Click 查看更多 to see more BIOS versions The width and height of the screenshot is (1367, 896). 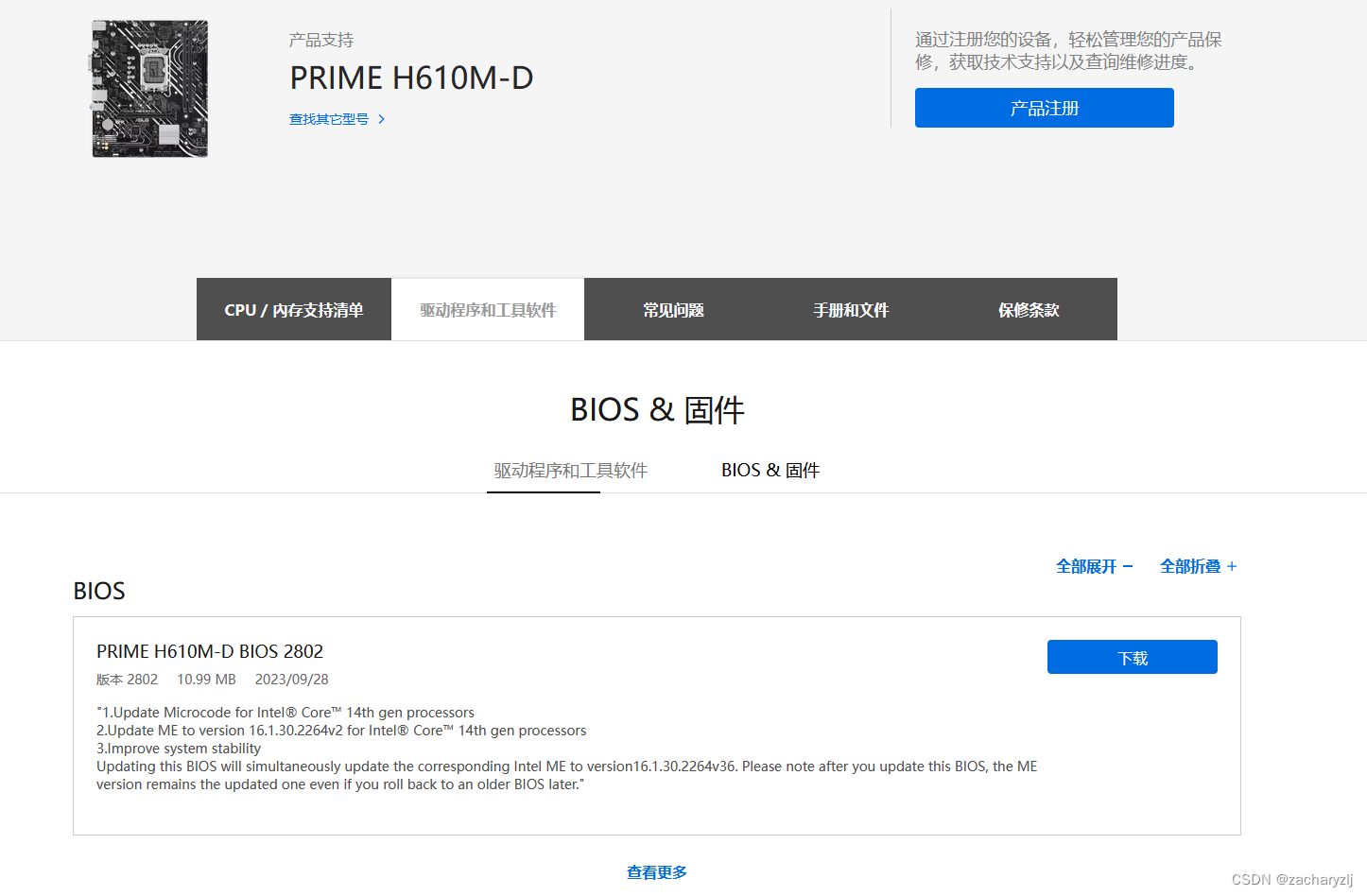tap(657, 872)
